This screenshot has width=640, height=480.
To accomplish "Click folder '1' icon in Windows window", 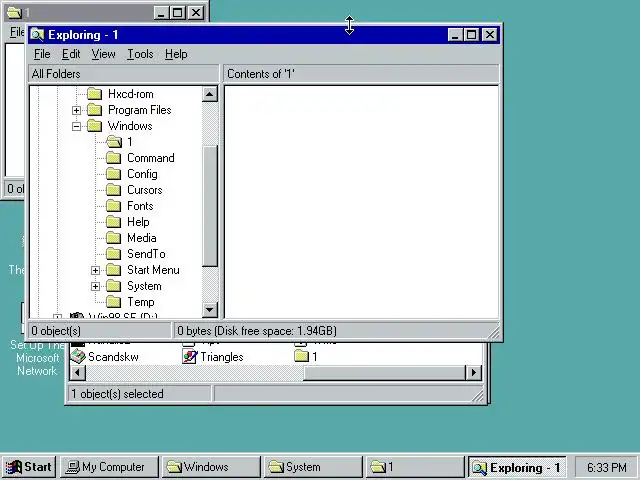I will tap(301, 357).
